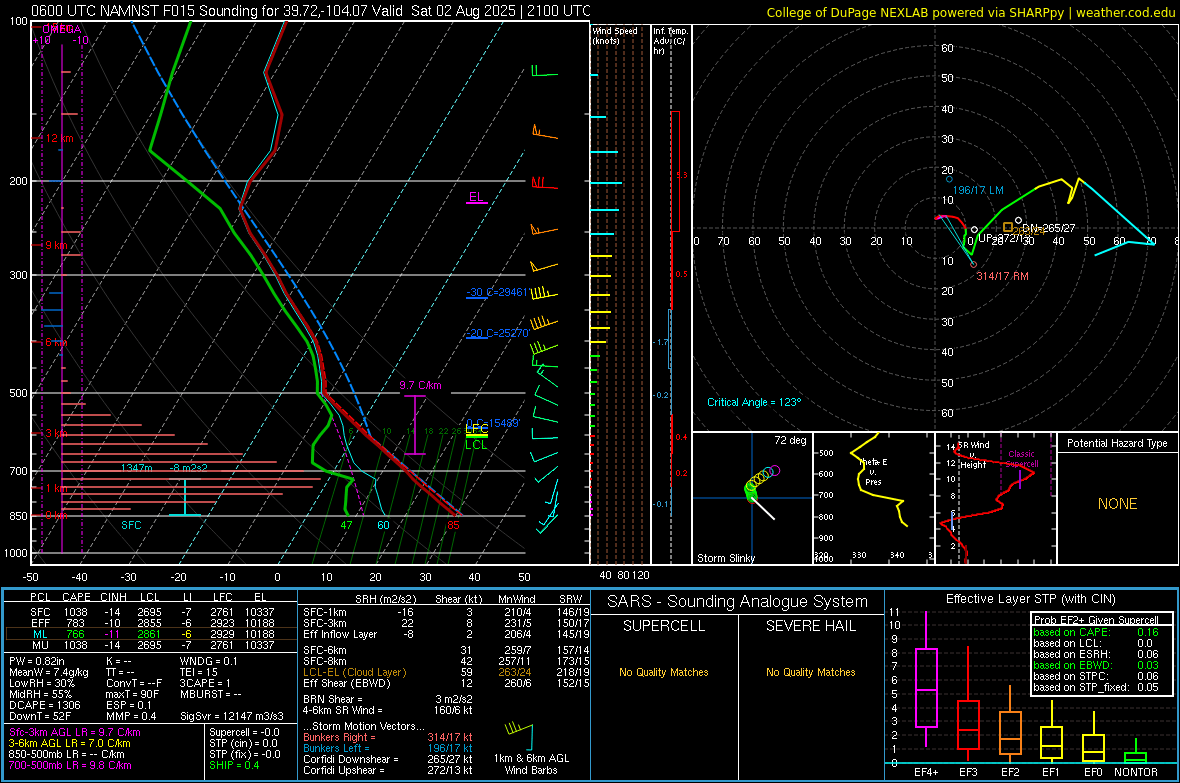The width and height of the screenshot is (1180, 783).
Task: Select the DownT = 52F value
Action: pyautogui.click(x=40, y=717)
